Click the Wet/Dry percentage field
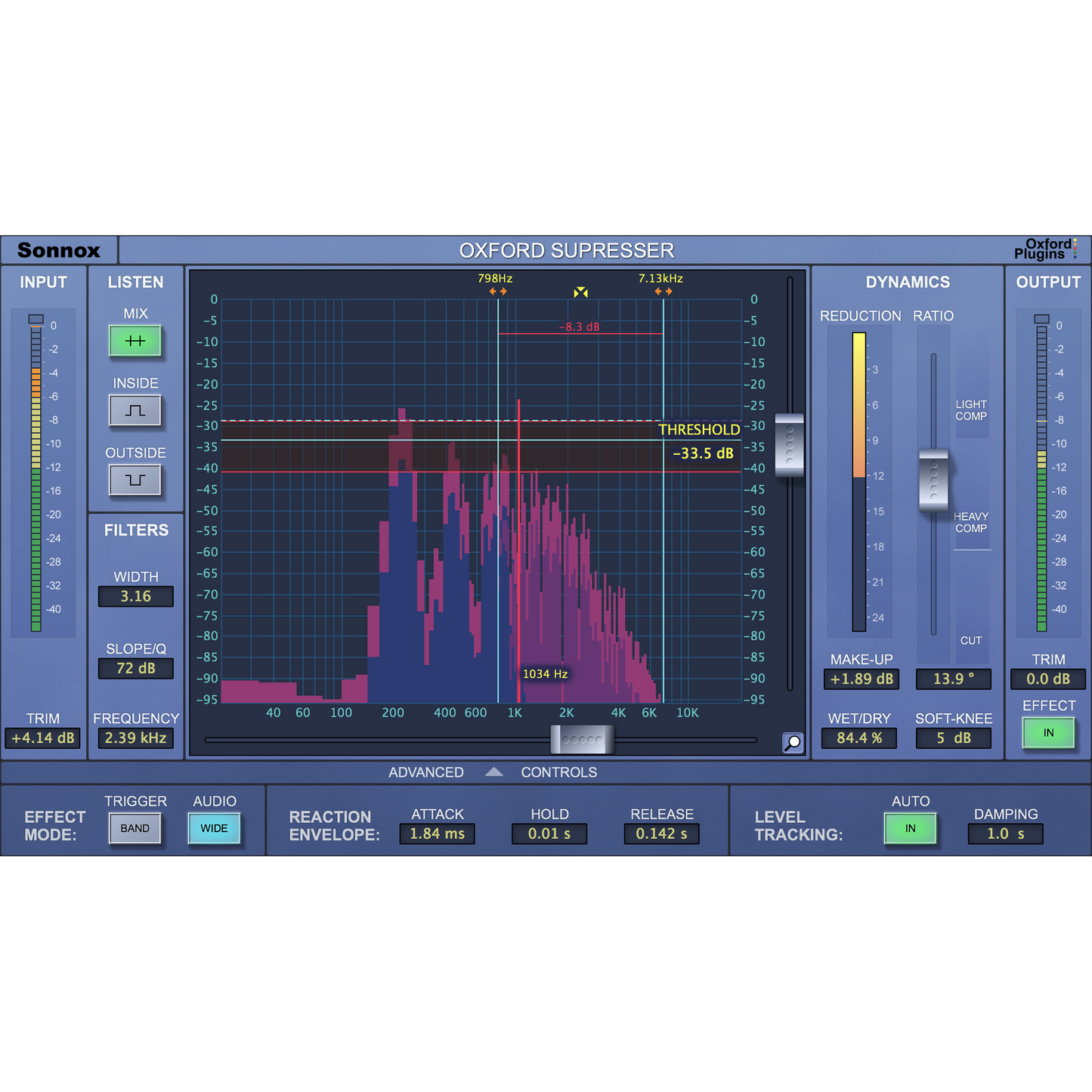The width and height of the screenshot is (1092, 1092). [x=859, y=738]
